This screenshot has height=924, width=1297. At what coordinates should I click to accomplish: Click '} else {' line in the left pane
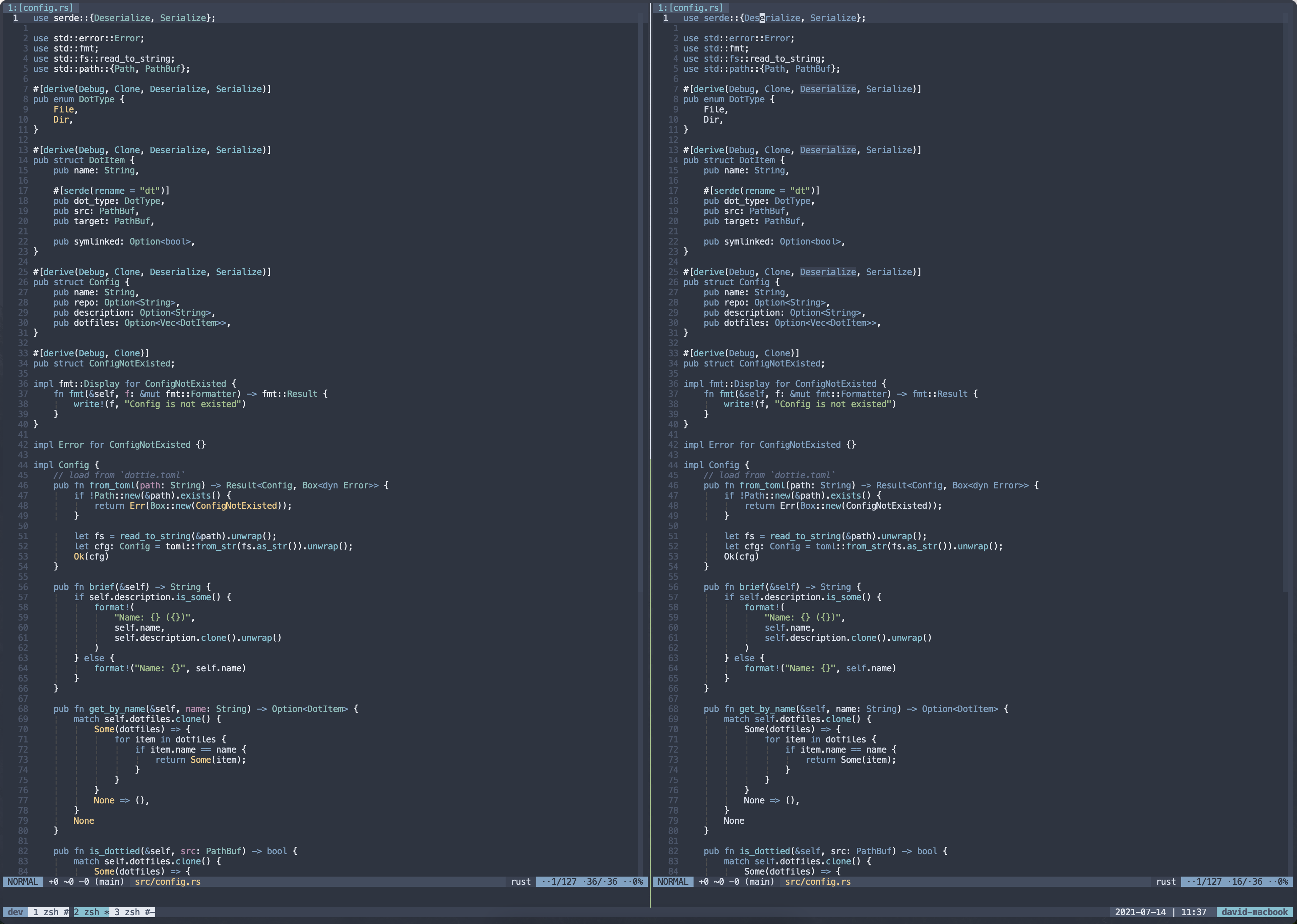(x=94, y=658)
